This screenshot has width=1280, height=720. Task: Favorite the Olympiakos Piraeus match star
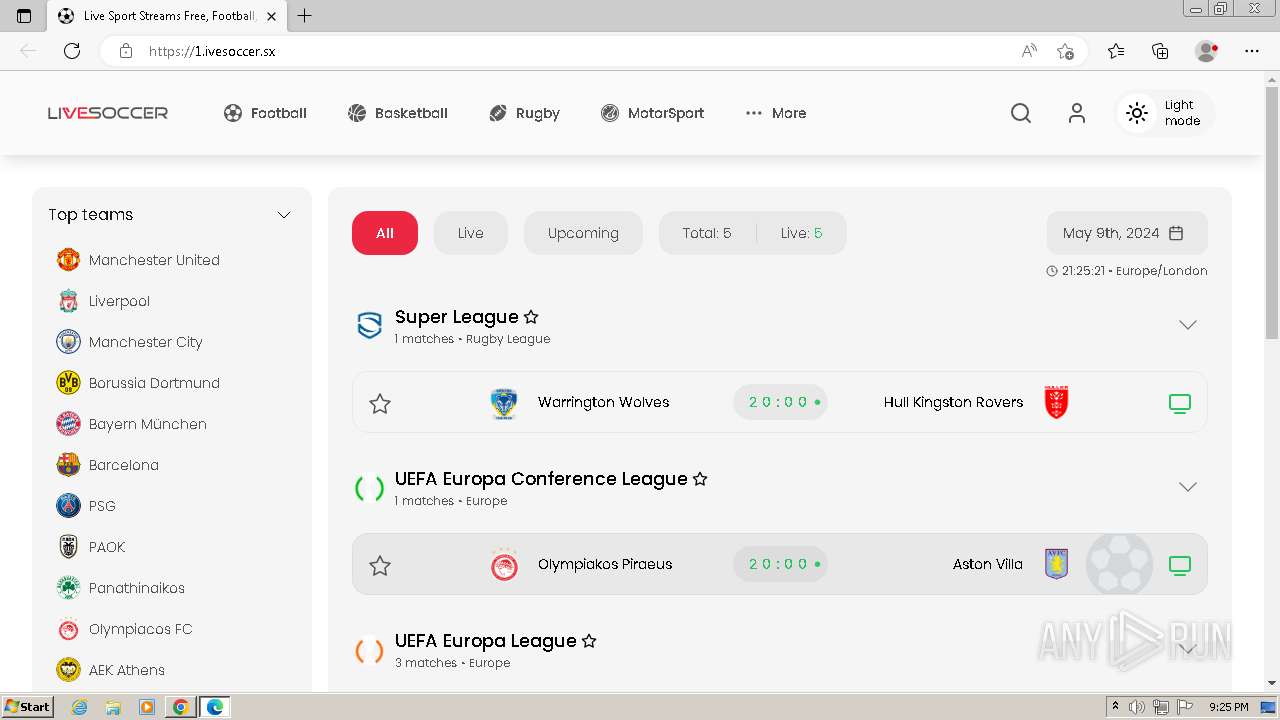pyautogui.click(x=380, y=565)
